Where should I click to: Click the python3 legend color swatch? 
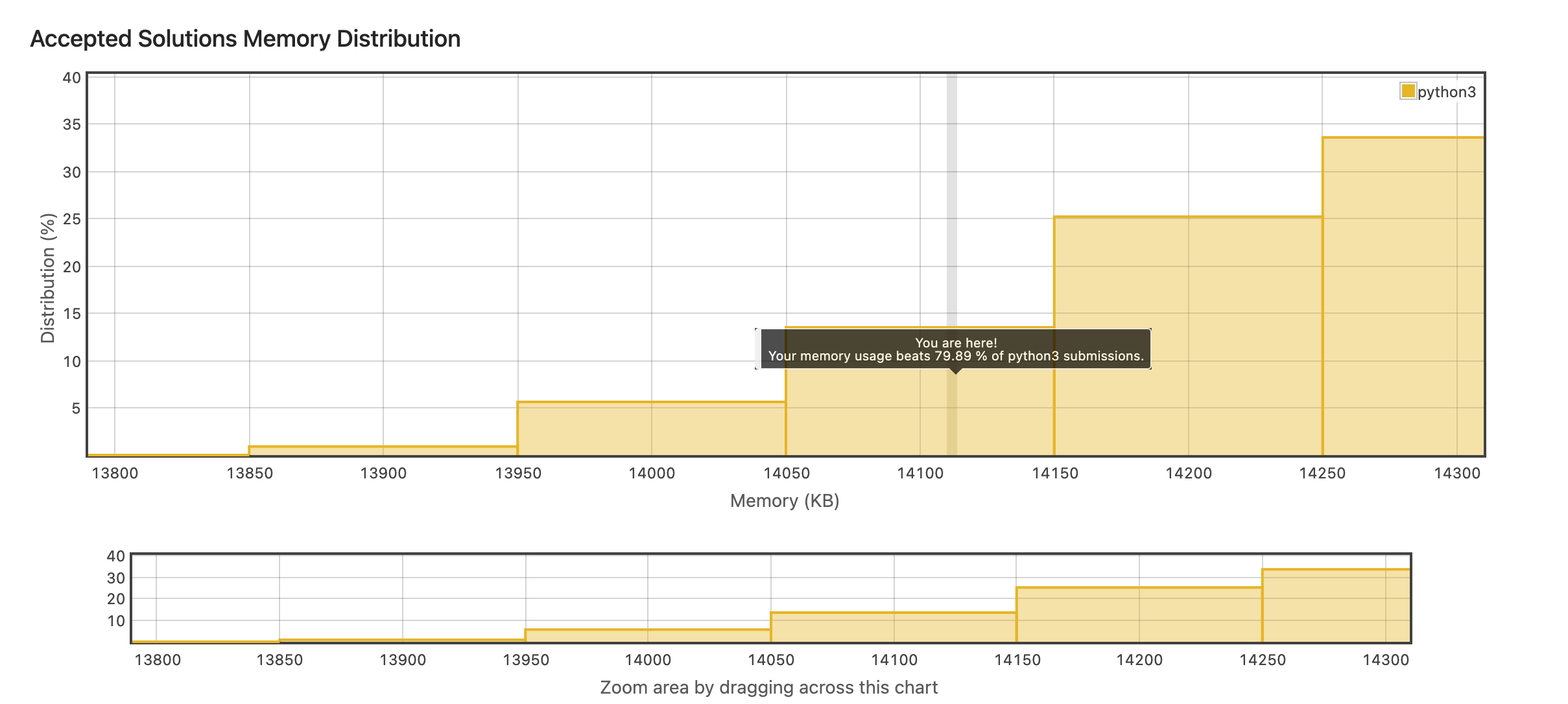1407,91
